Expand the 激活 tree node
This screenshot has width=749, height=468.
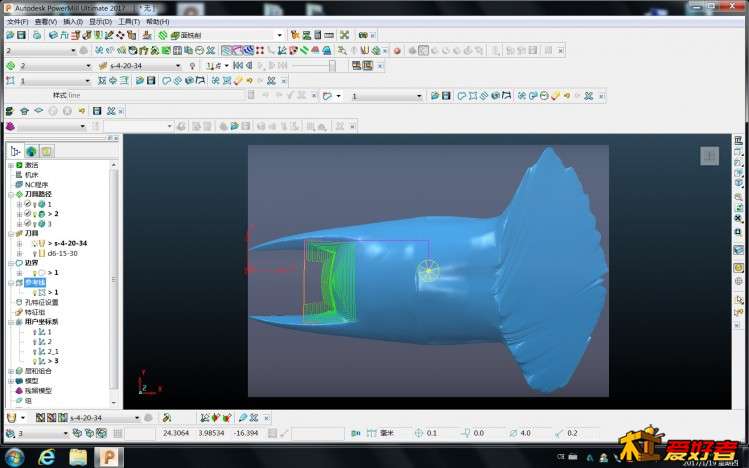pyautogui.click(x=11, y=165)
